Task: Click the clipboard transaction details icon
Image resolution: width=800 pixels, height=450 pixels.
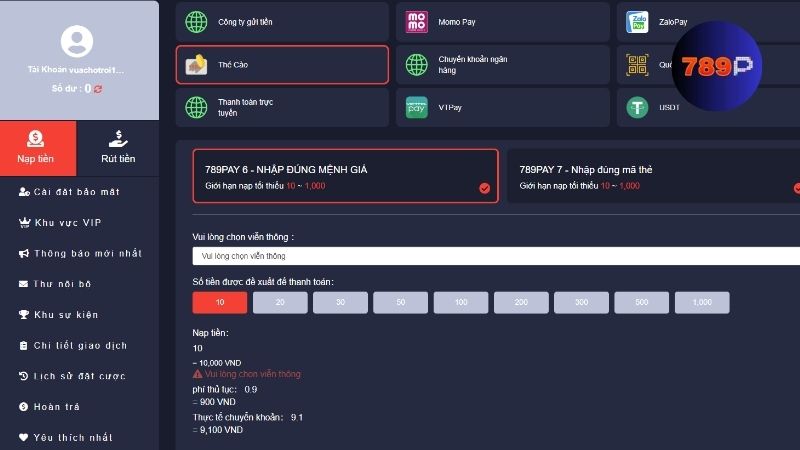Action: point(23,345)
